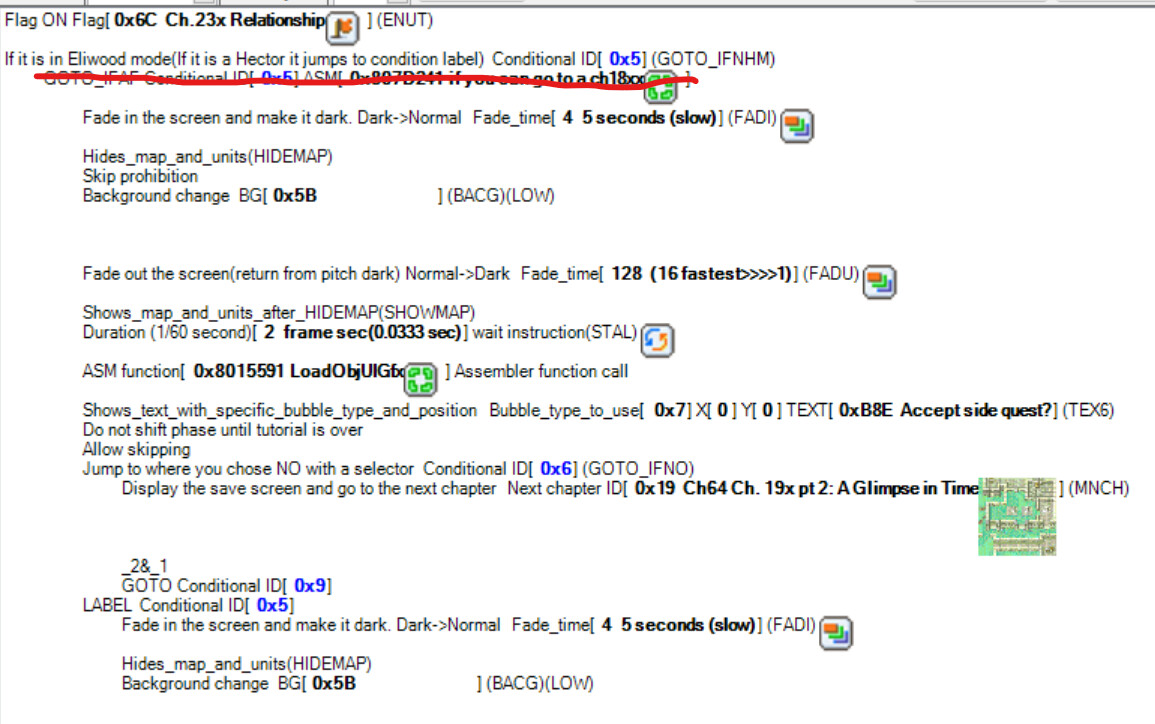
Task: Click the orange wait icon next to STAL
Action: point(656,339)
